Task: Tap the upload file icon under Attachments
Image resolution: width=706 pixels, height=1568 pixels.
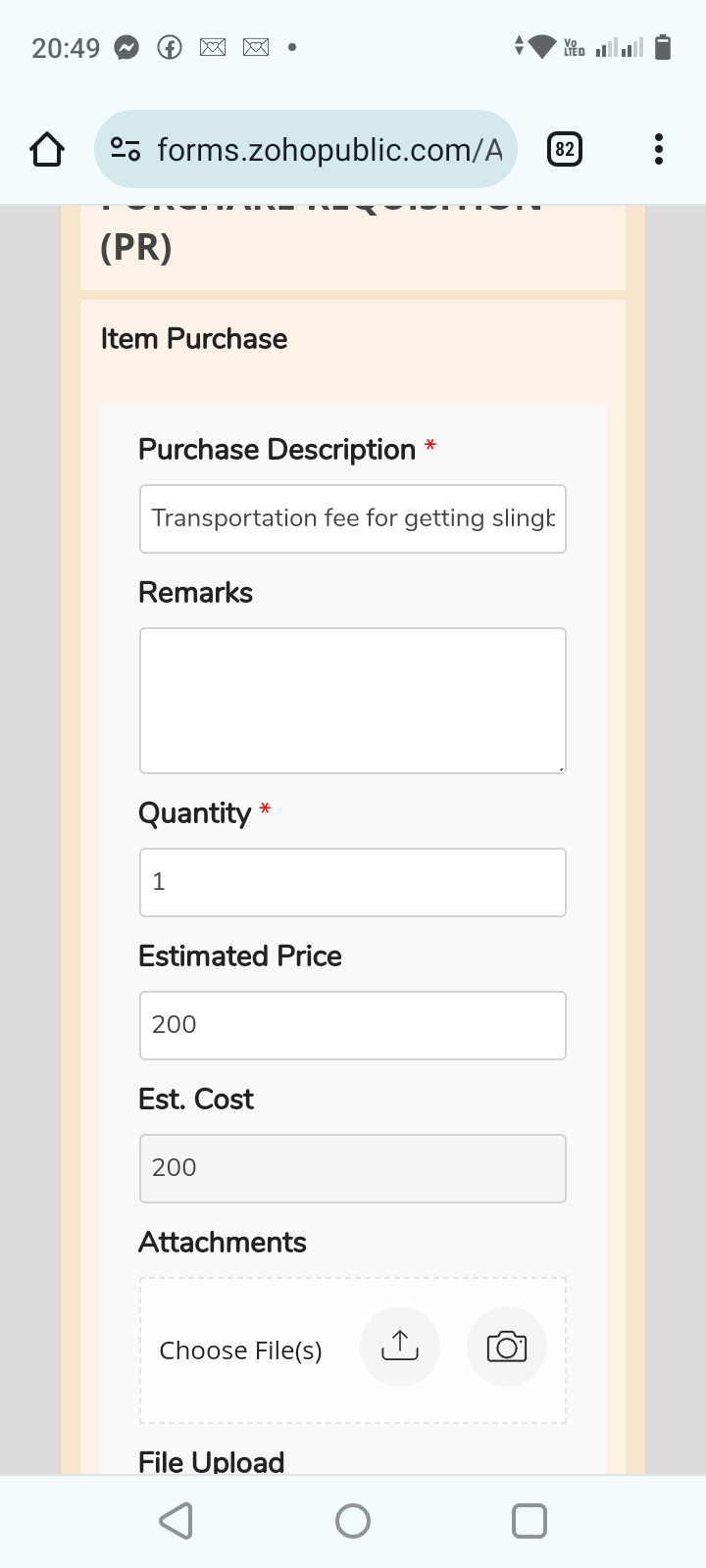Action: (399, 1346)
